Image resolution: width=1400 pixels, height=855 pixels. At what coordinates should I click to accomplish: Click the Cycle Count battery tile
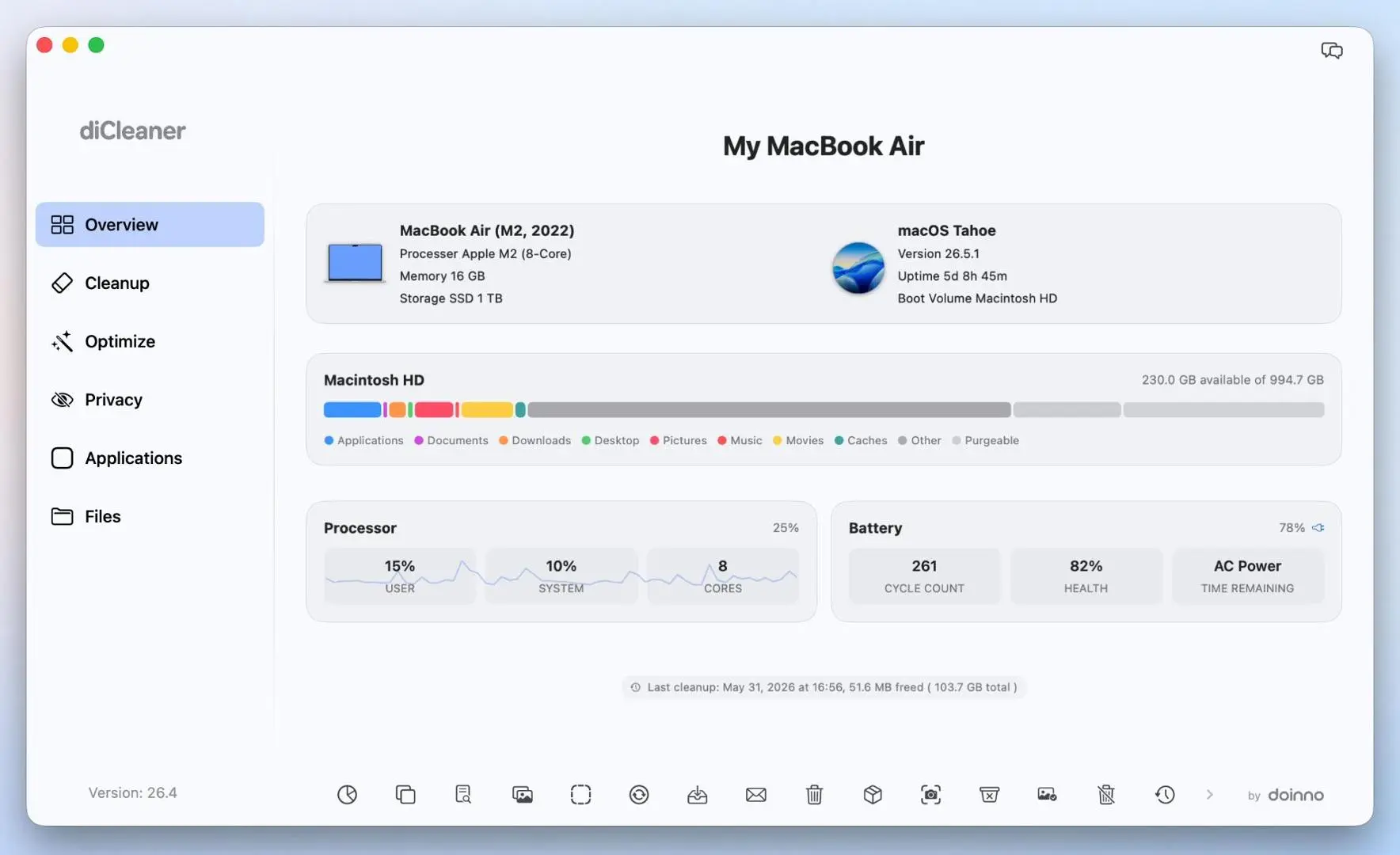coord(924,576)
